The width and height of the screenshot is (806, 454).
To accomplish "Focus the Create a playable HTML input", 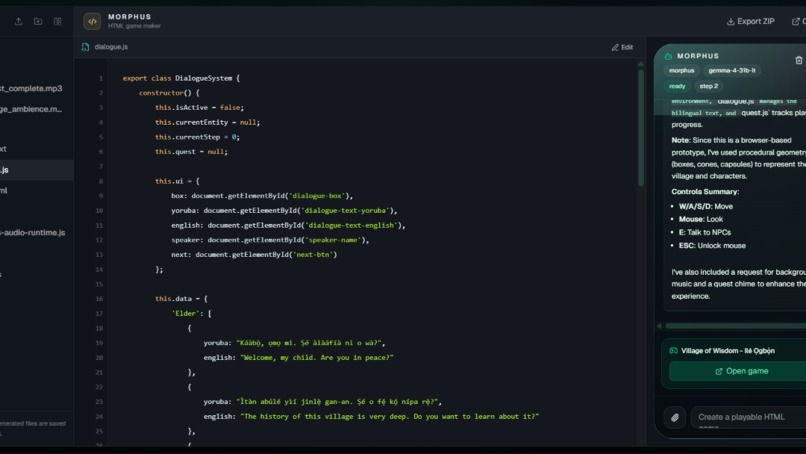I will pos(748,417).
